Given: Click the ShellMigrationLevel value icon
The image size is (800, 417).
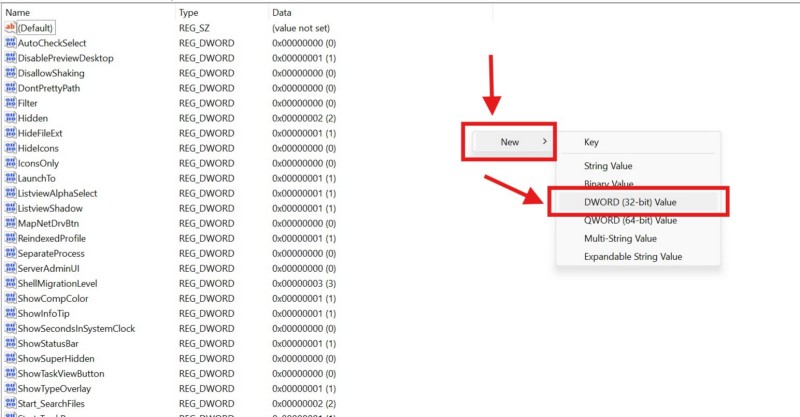Looking at the screenshot, I should (x=10, y=283).
